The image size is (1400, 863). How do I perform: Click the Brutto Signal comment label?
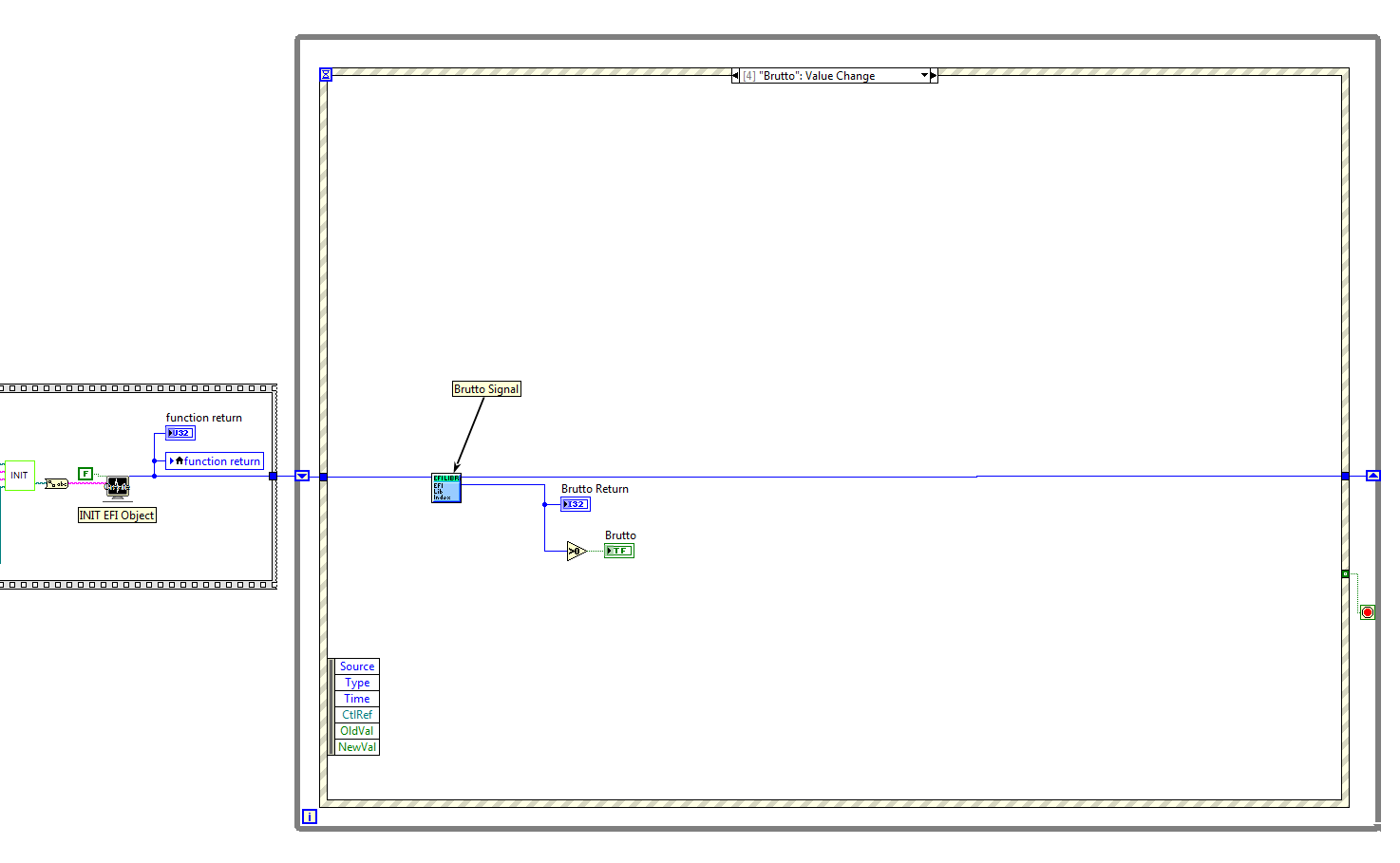[486, 389]
